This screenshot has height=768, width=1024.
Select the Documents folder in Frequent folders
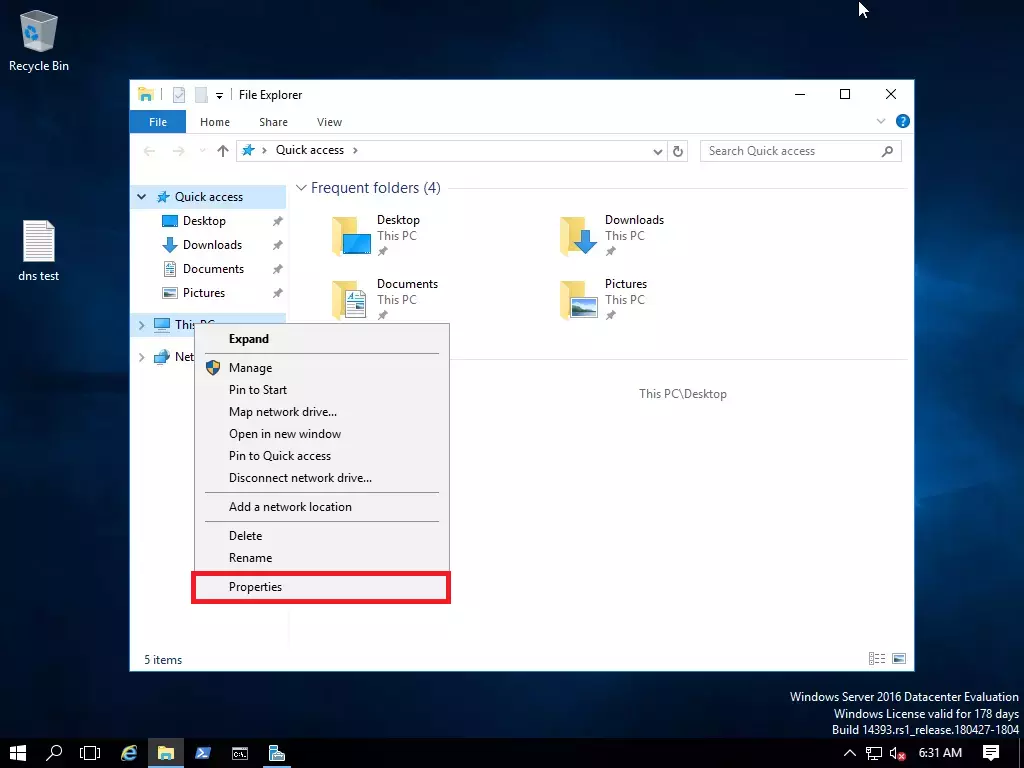click(385, 299)
